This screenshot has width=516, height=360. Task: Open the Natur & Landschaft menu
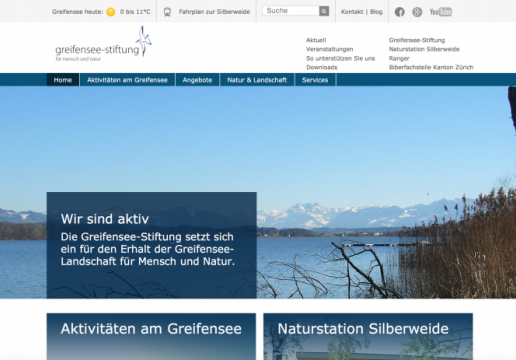257,80
